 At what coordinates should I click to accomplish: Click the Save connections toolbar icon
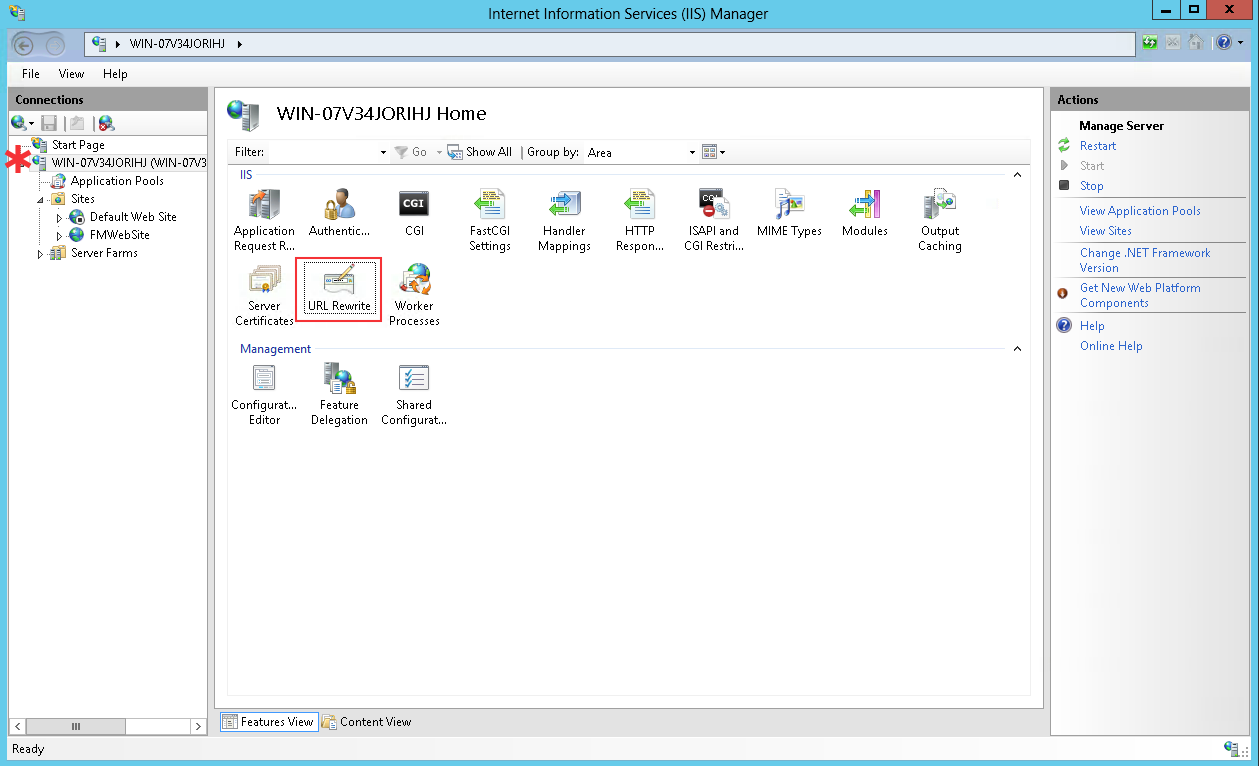coord(49,123)
